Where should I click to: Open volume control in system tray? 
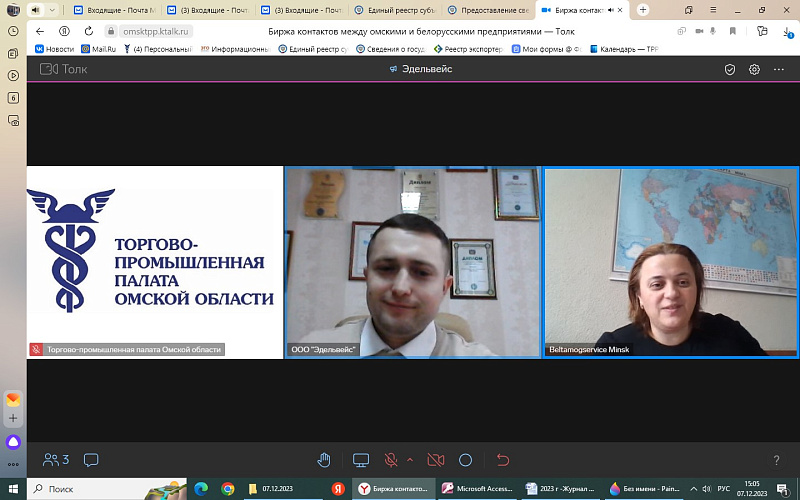pyautogui.click(x=707, y=489)
